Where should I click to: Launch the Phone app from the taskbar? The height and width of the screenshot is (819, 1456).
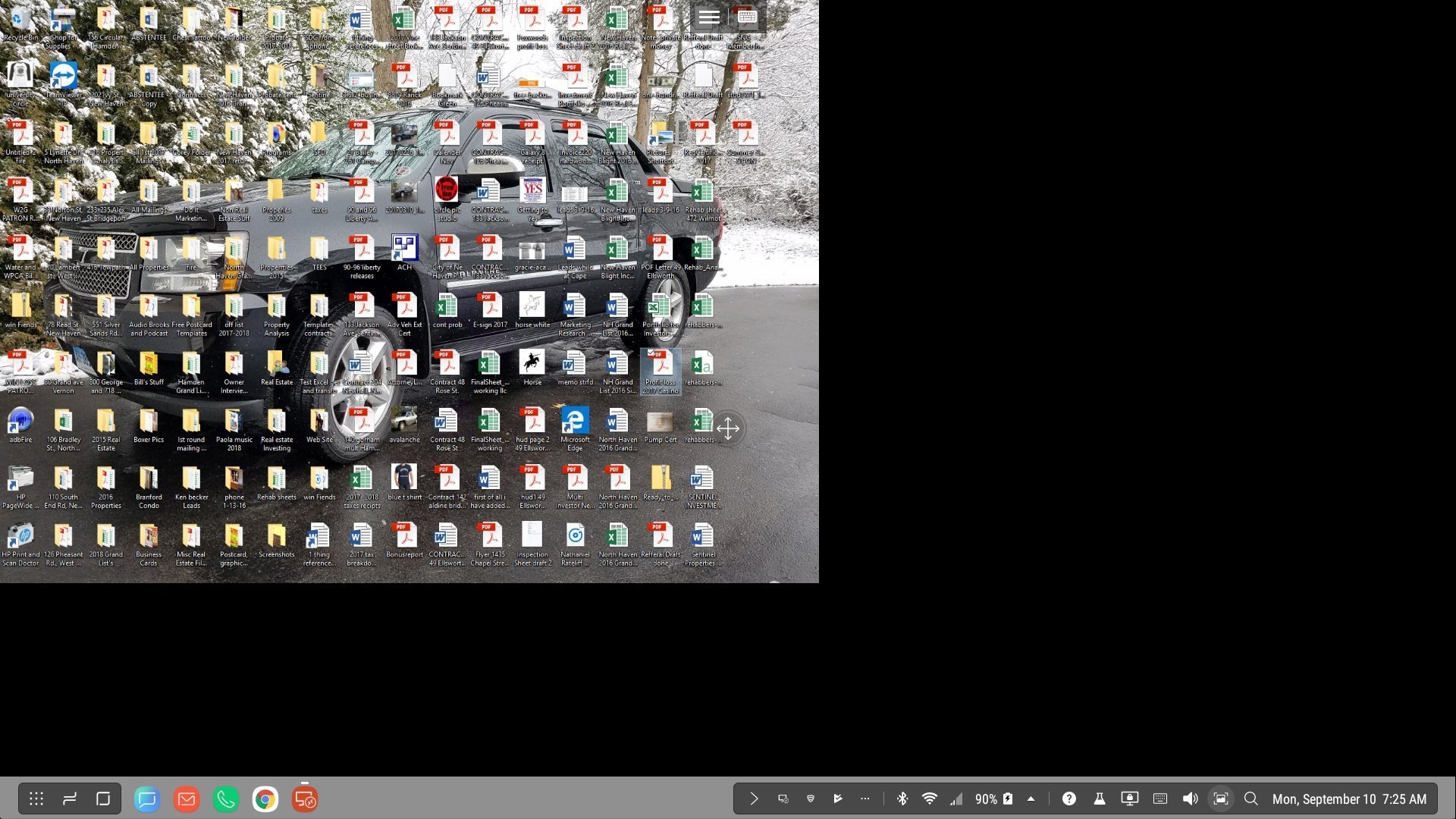pyautogui.click(x=226, y=799)
